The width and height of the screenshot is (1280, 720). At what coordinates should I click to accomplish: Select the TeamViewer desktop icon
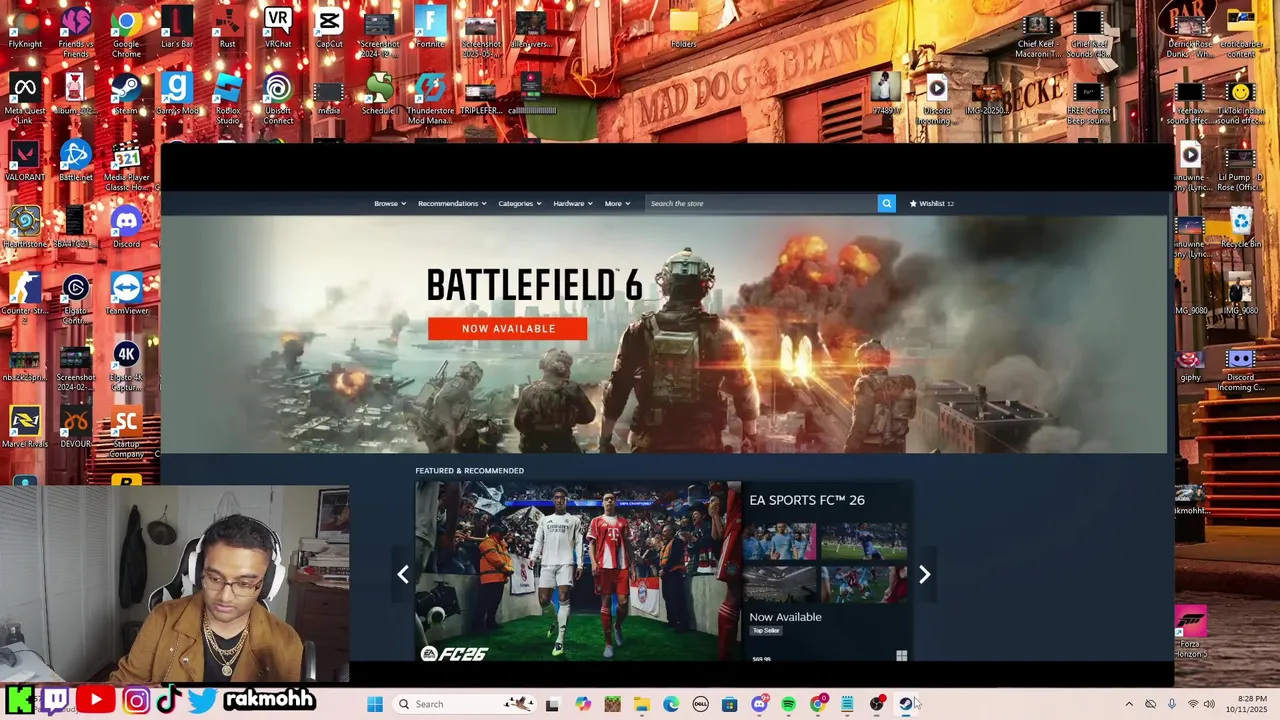(126, 294)
